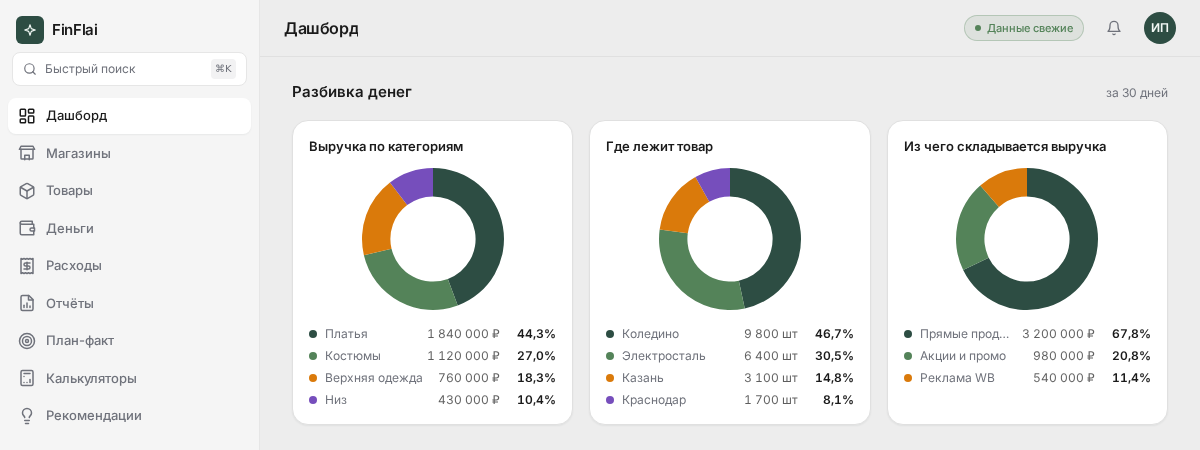Screen dimensions: 1200x450
Task: Click the Прямые прод… legend label
Action: tap(965, 334)
